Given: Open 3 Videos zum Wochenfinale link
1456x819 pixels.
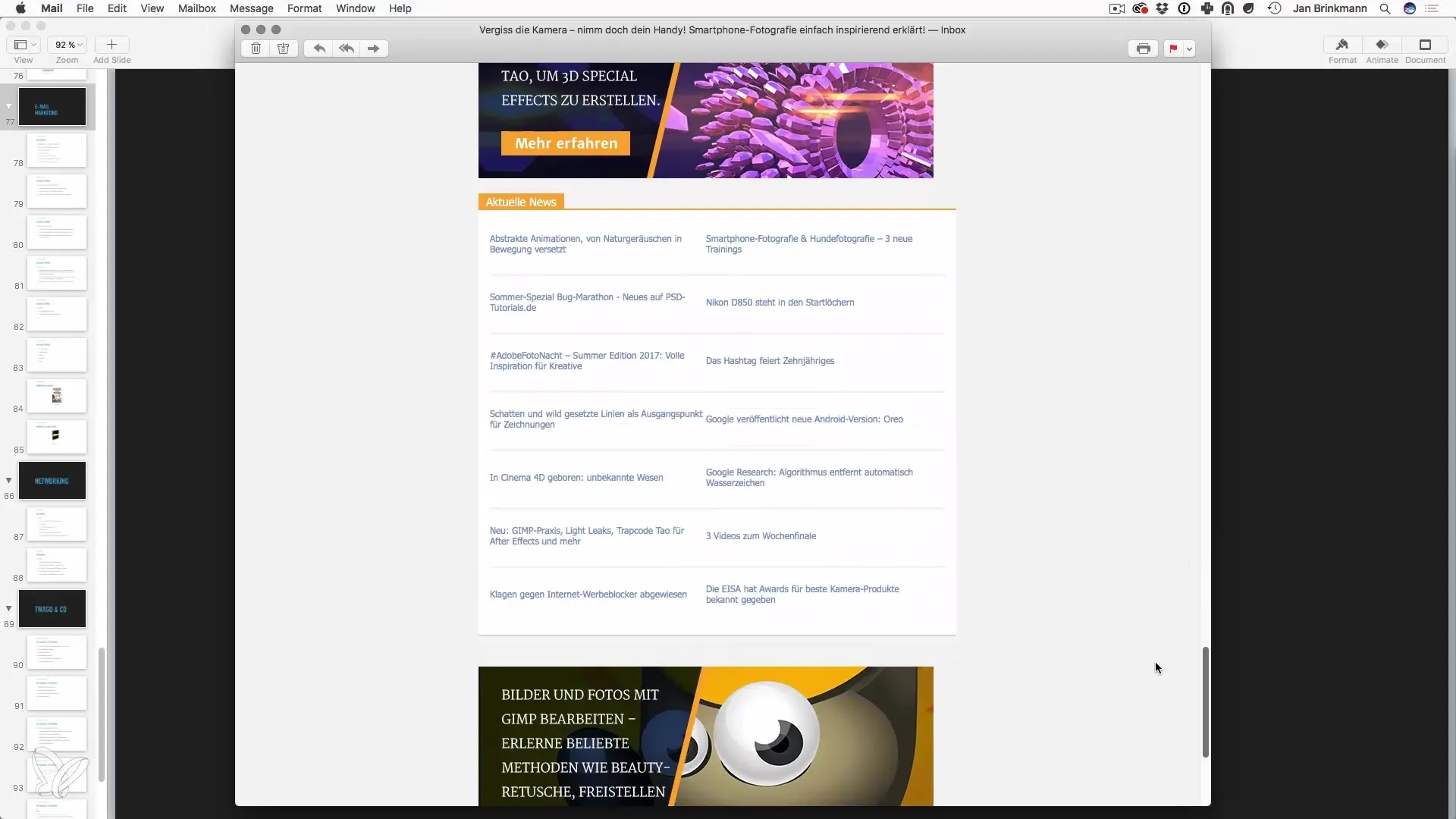Looking at the screenshot, I should pos(761,535).
